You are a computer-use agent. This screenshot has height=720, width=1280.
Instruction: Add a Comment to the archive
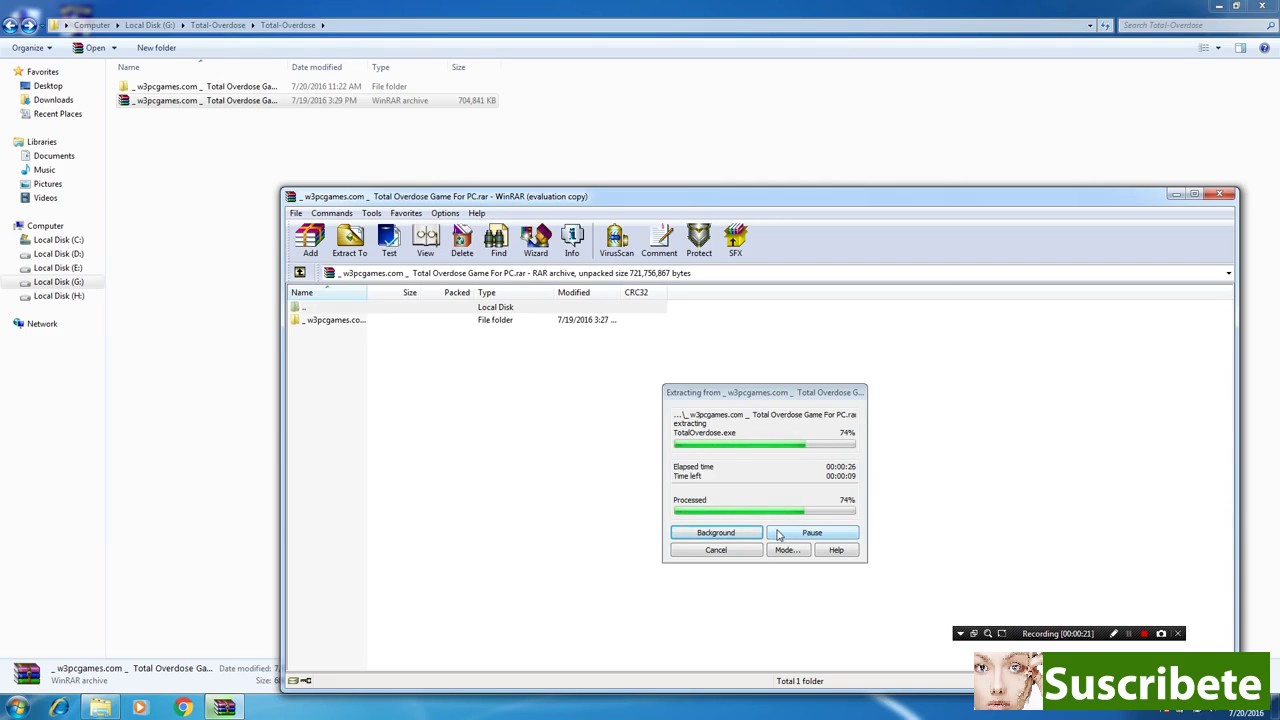659,238
